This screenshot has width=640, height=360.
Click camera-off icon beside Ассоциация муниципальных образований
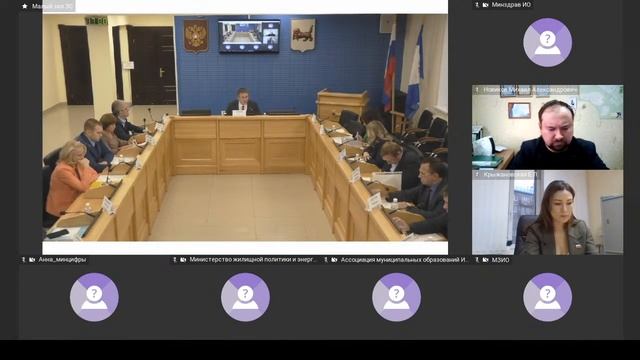point(334,260)
